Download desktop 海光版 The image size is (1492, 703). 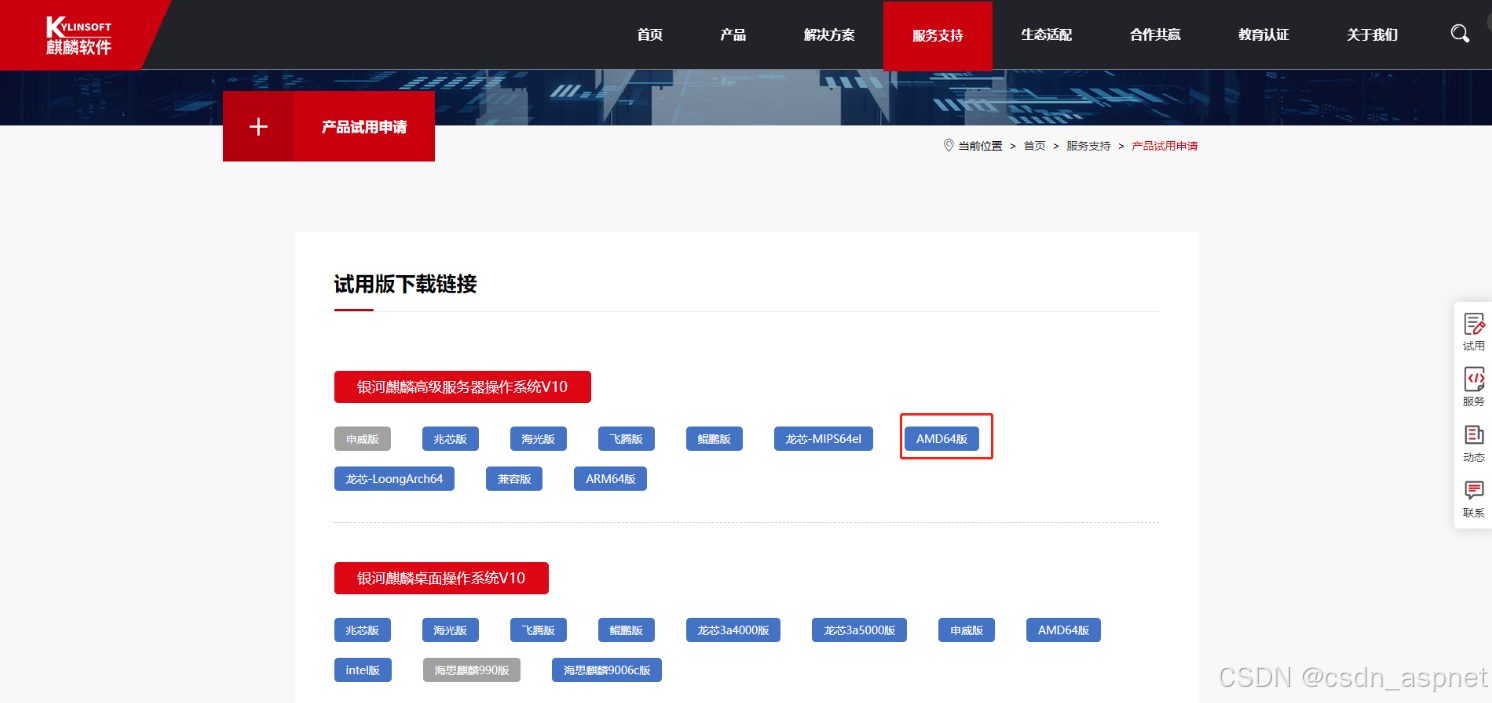pos(450,630)
